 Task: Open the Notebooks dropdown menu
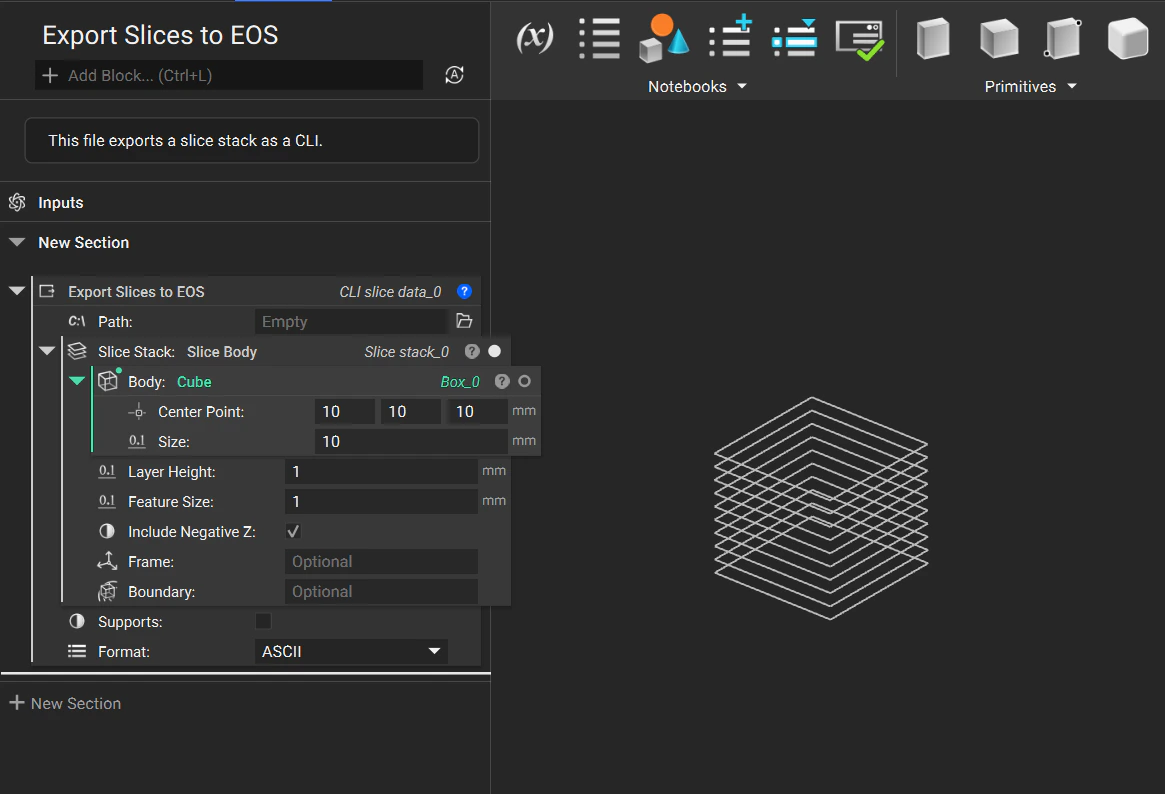pyautogui.click(x=742, y=86)
